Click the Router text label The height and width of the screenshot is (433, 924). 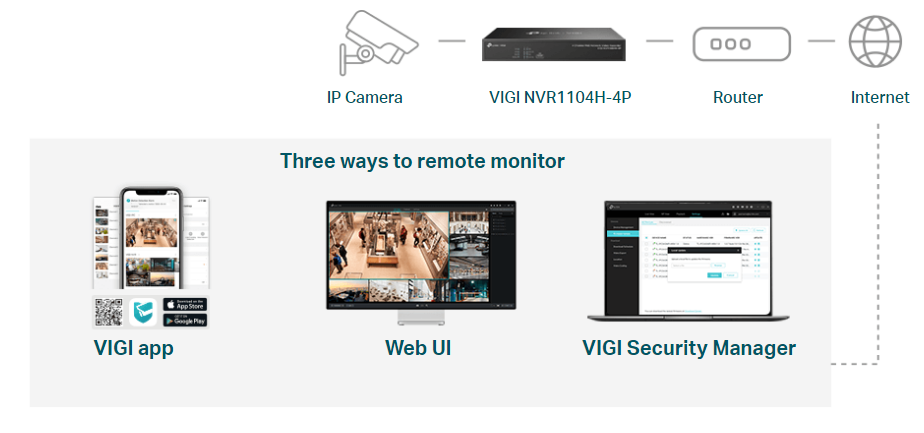click(x=738, y=97)
